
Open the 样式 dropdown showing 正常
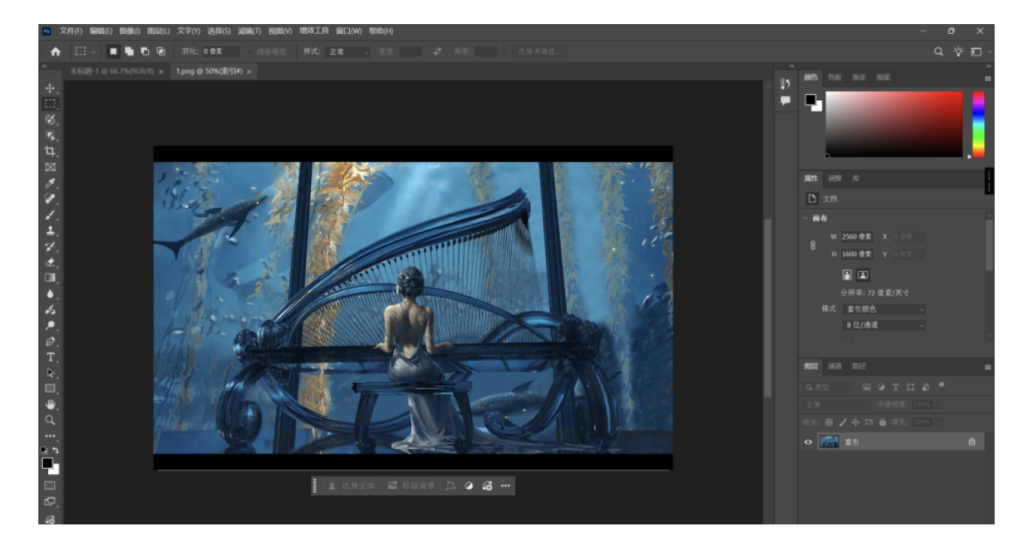pos(349,51)
